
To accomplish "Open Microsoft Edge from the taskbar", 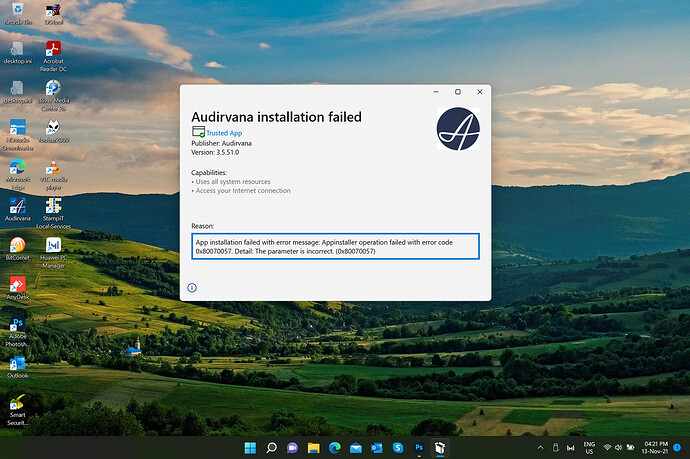I will tap(334, 448).
